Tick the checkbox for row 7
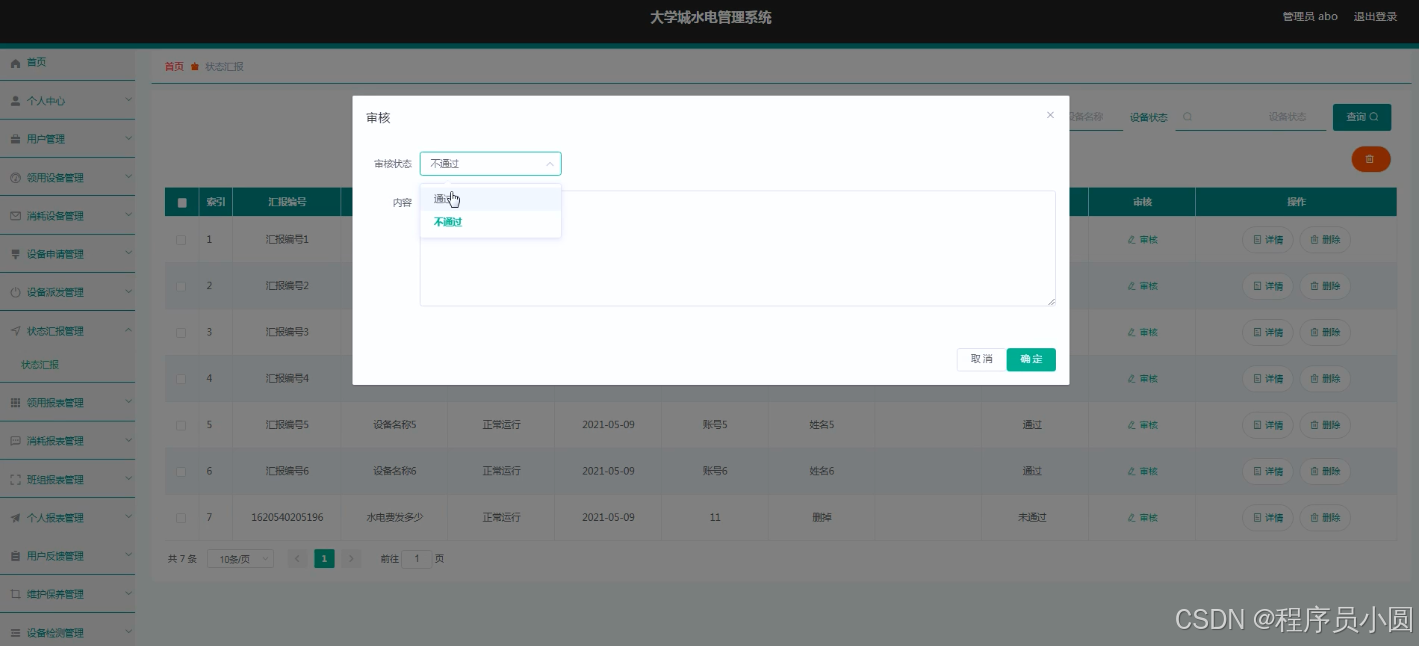Image resolution: width=1419 pixels, height=646 pixels. click(x=181, y=518)
